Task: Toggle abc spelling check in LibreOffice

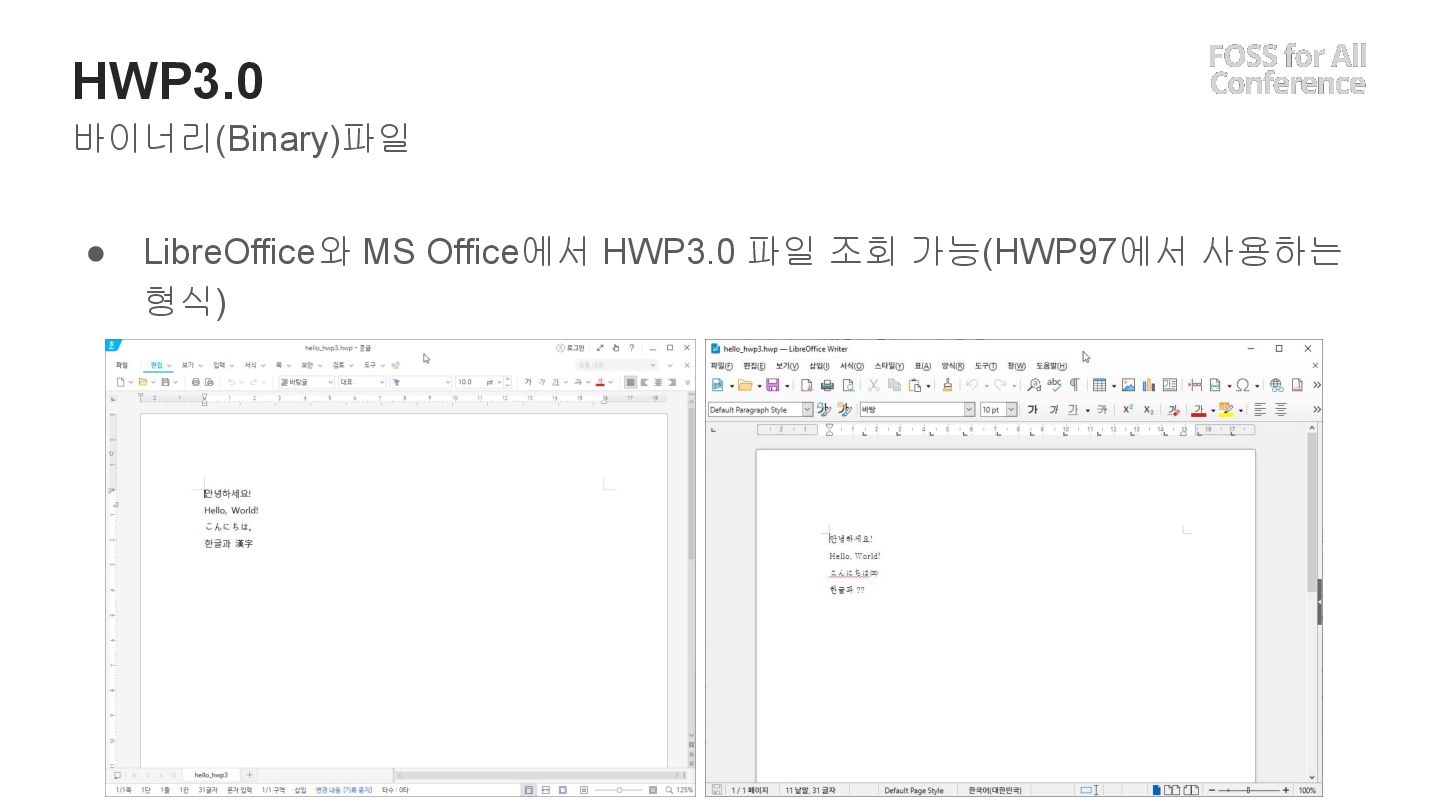Action: click(1054, 384)
